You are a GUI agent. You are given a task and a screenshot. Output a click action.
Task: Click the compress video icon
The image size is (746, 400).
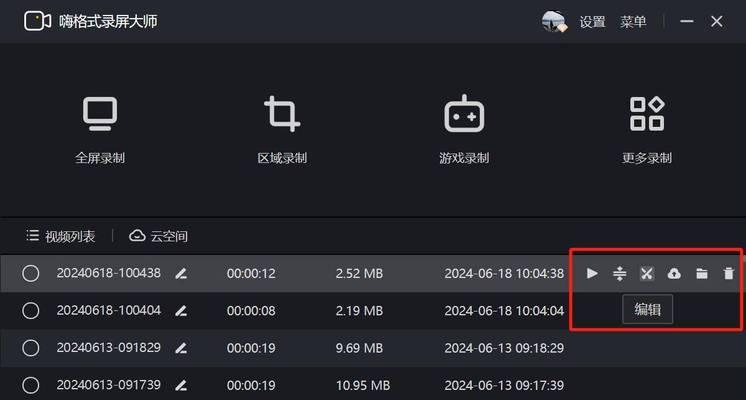coord(620,273)
